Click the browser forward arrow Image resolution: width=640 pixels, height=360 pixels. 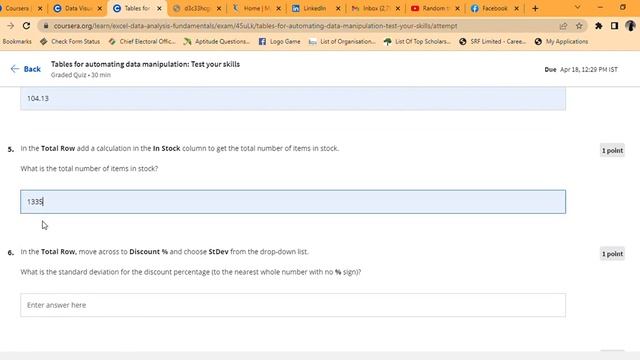pyautogui.click(x=11, y=26)
